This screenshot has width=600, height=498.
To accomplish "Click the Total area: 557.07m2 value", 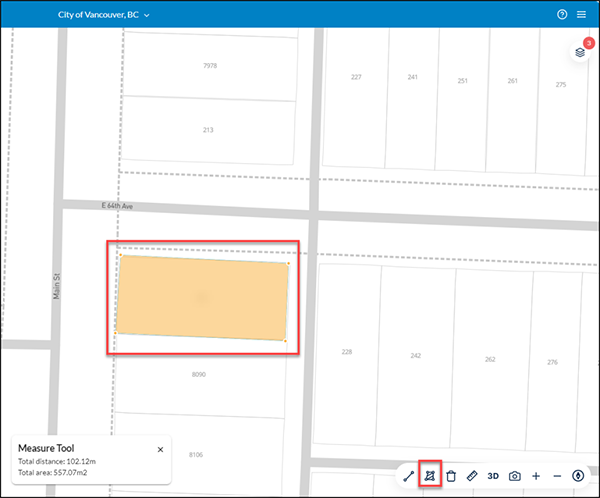I will (52, 473).
